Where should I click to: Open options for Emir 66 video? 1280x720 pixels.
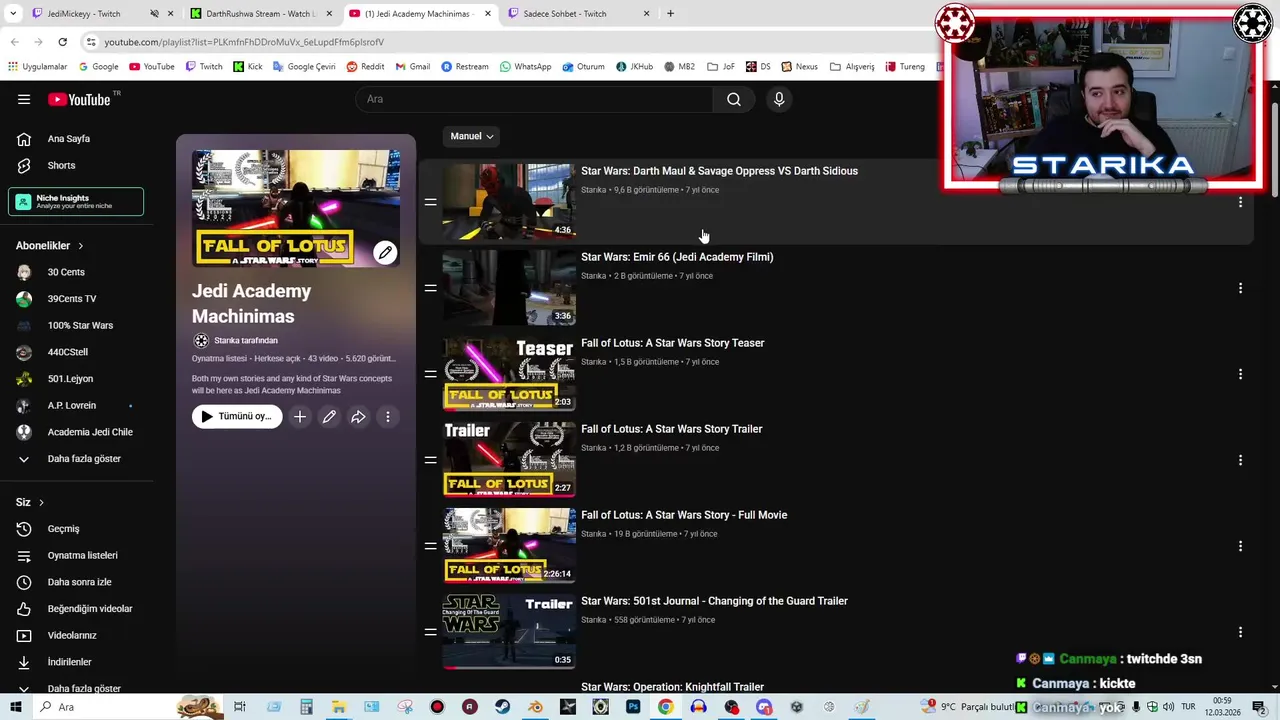click(x=1240, y=288)
